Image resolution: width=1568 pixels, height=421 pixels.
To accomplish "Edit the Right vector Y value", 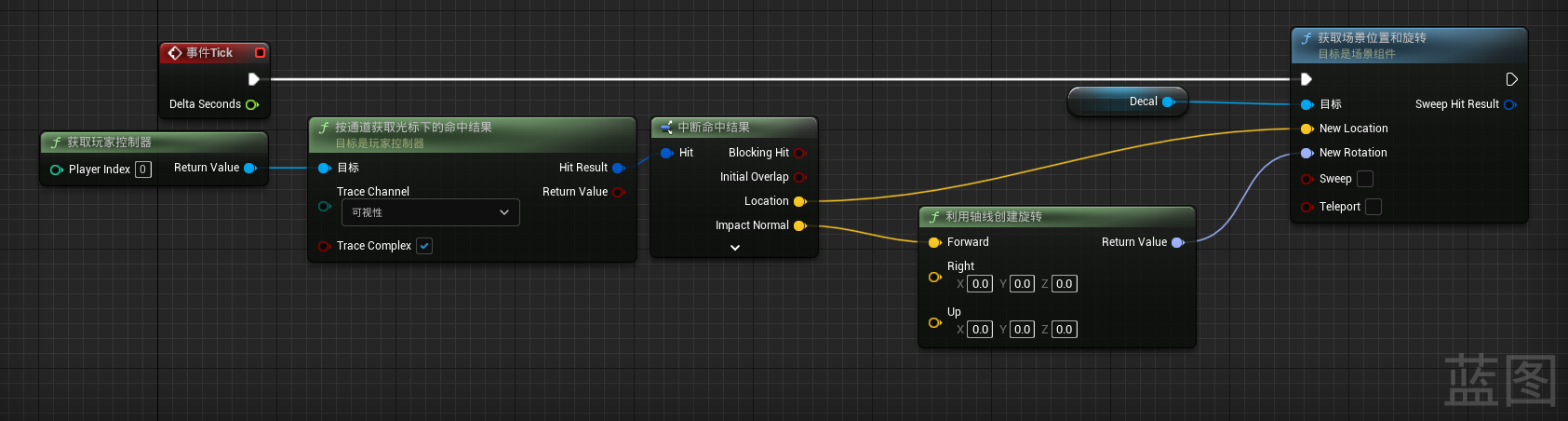I will tap(1022, 284).
